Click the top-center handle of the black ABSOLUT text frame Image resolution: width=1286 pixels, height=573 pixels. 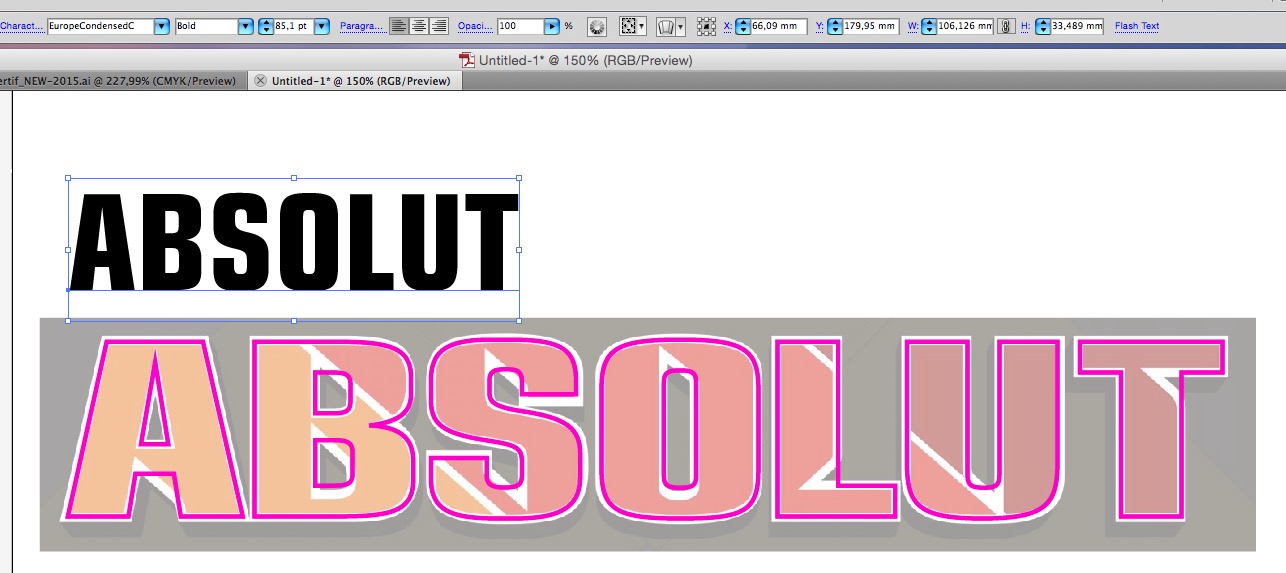(x=293, y=178)
